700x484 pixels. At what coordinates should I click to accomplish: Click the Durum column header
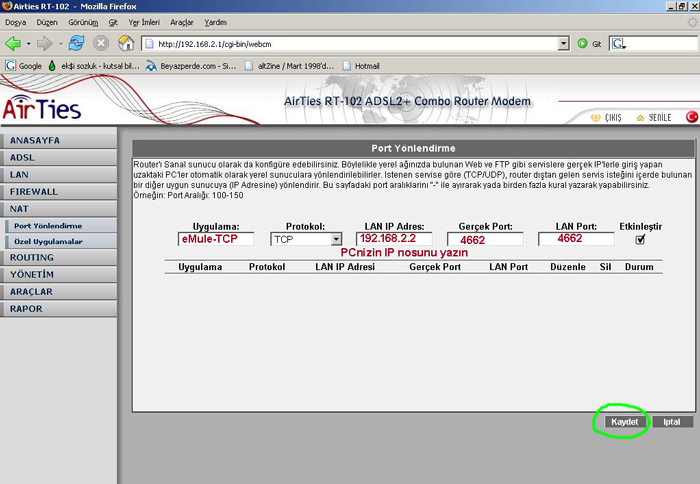tap(639, 267)
